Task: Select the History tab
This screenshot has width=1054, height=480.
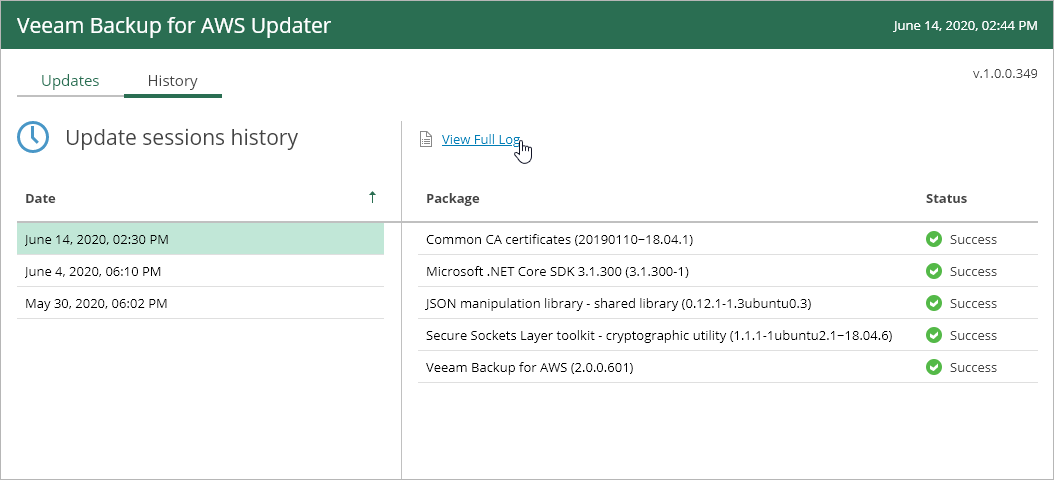Action: coord(173,81)
